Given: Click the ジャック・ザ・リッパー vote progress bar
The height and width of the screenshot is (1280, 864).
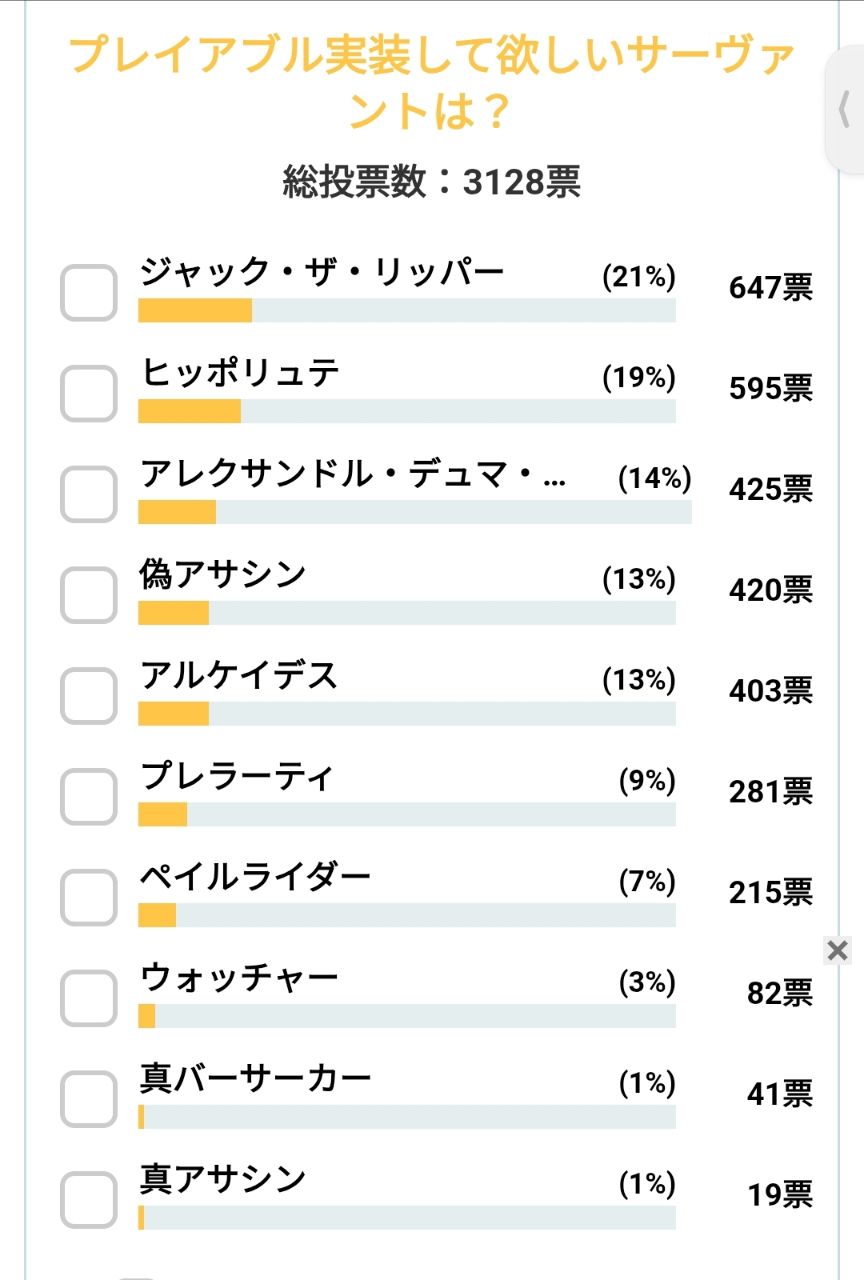Looking at the screenshot, I should tap(407, 310).
